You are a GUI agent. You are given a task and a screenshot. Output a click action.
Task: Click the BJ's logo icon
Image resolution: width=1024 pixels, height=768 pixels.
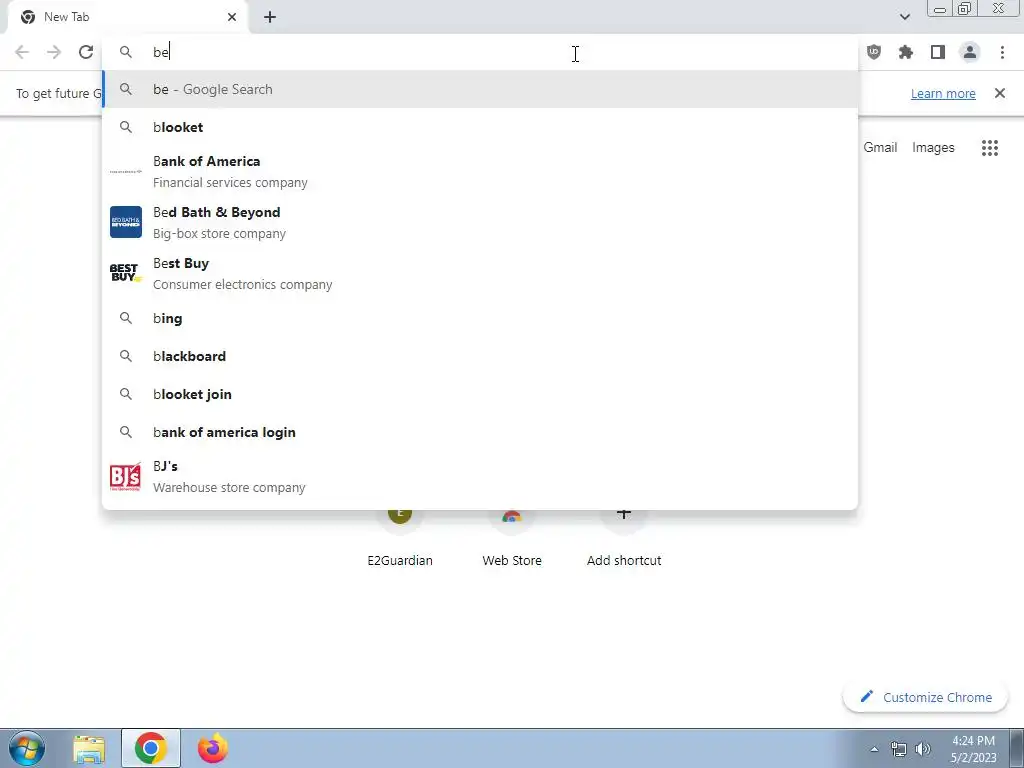[x=125, y=477]
